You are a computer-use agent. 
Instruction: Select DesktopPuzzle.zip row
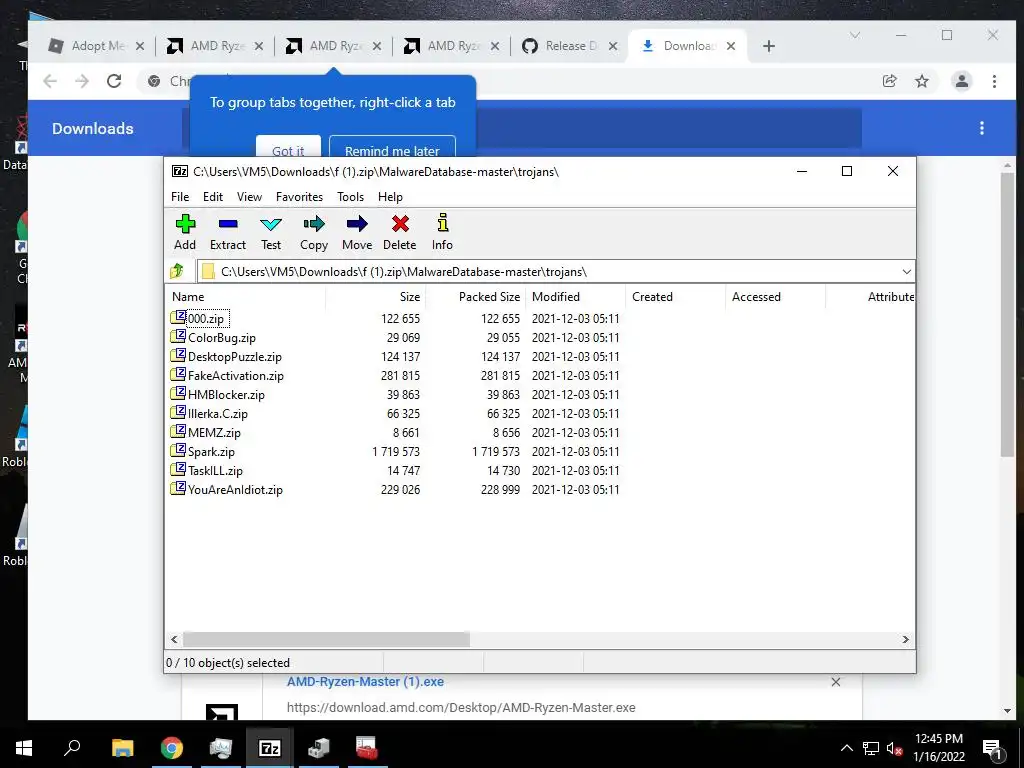click(234, 357)
